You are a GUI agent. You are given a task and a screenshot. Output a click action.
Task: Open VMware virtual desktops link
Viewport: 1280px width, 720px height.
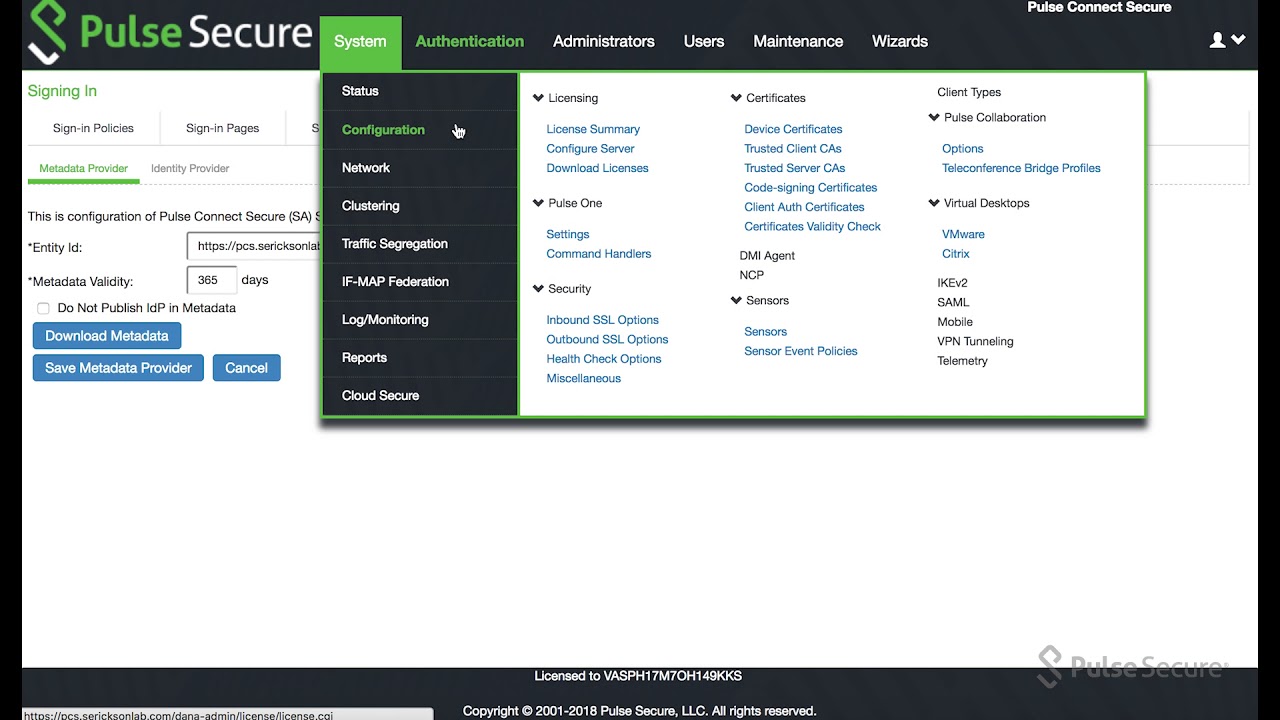pos(963,234)
